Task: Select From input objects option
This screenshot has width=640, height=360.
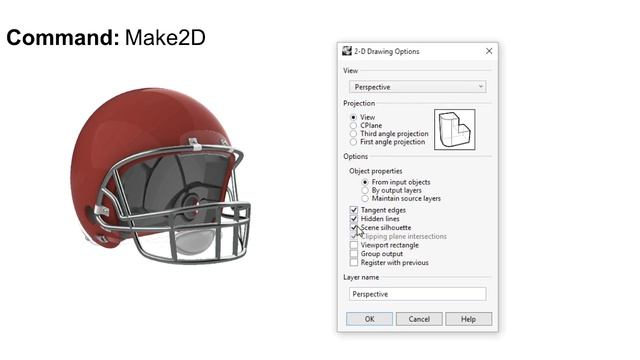Action: point(365,182)
